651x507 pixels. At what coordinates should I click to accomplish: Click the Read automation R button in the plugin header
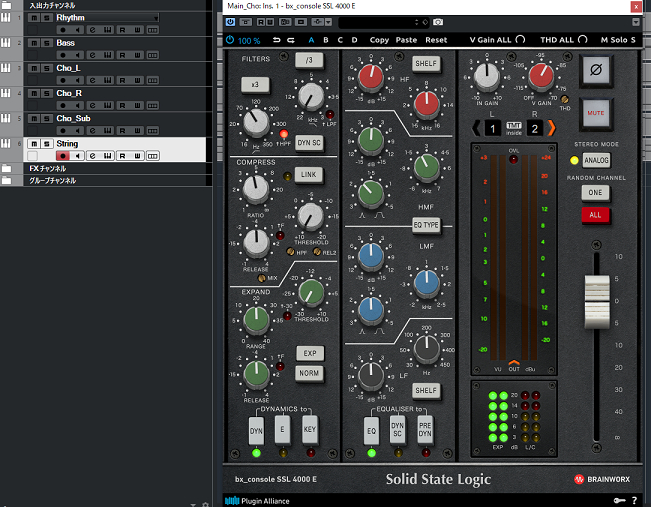pos(261,22)
